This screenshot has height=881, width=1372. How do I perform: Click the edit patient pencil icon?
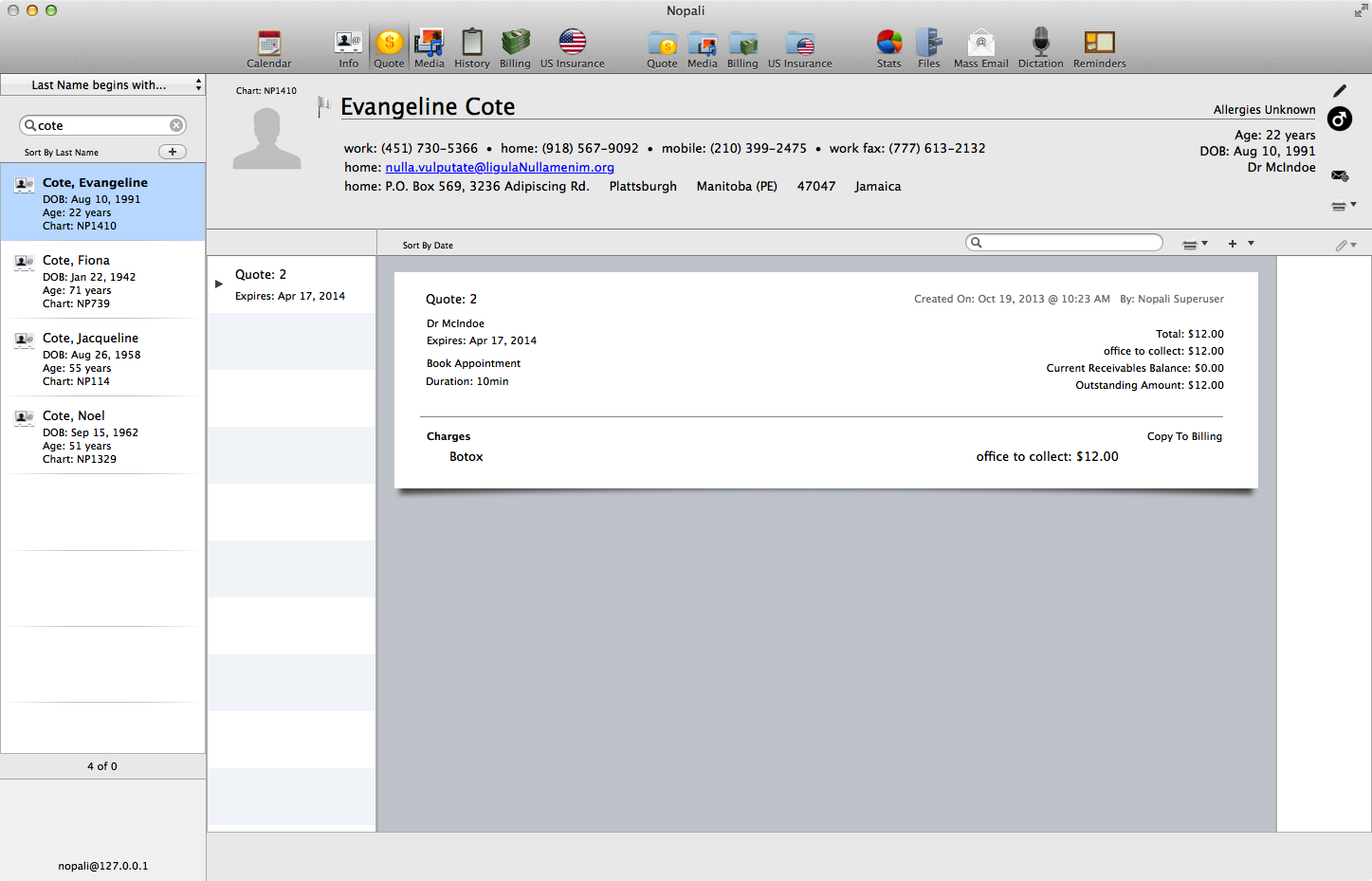1339,91
